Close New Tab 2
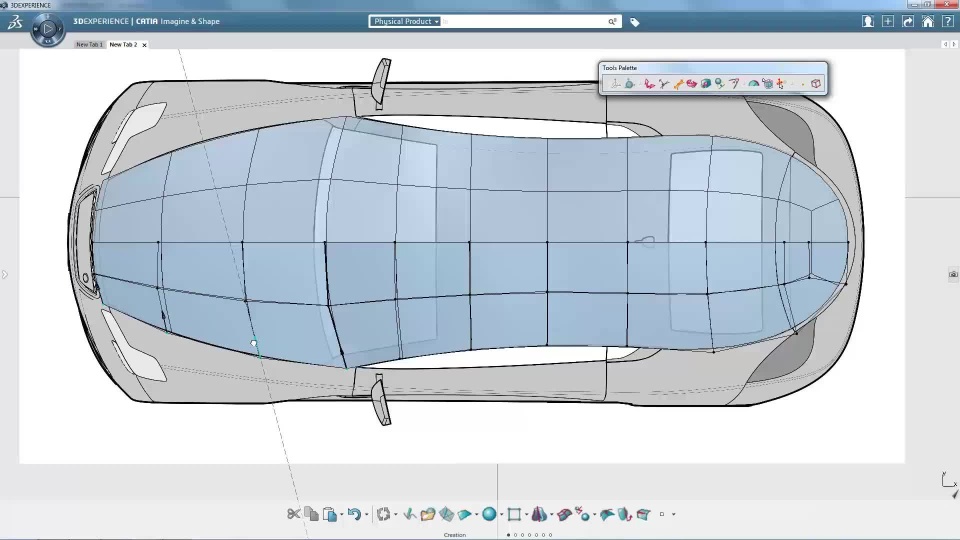 [x=144, y=45]
